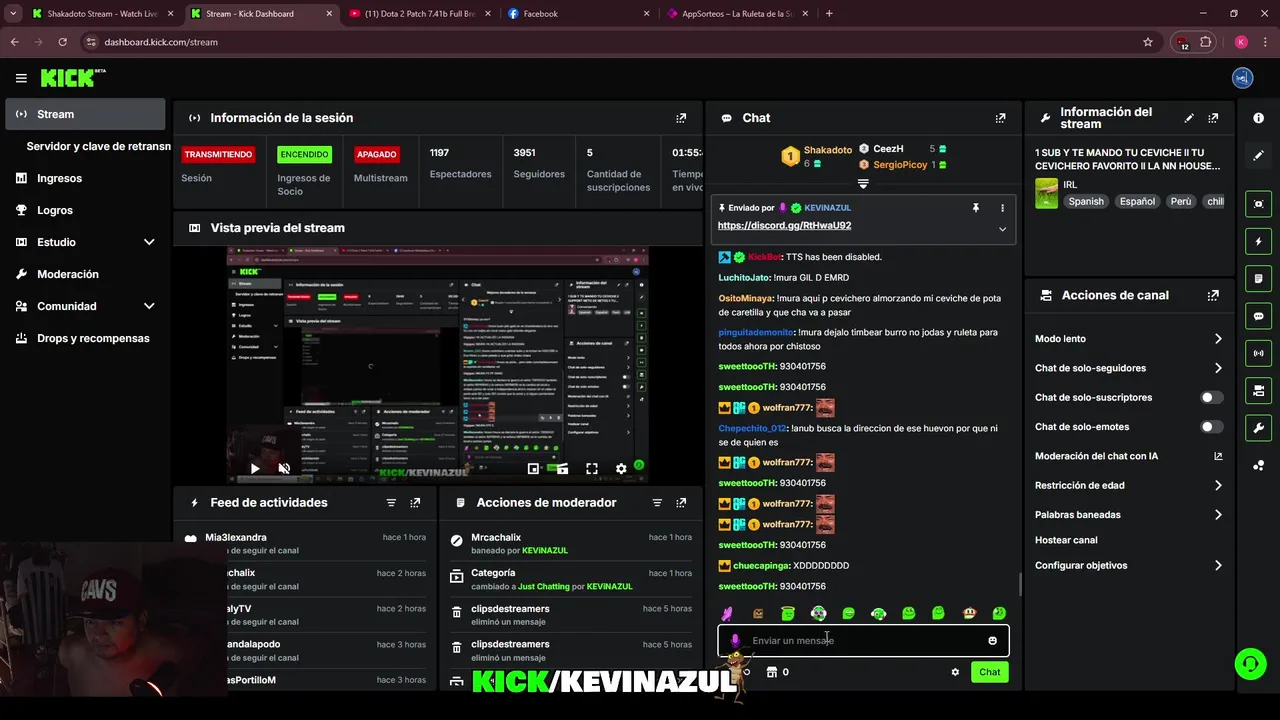Open Moderación in the sidebar

[x=85, y=274]
